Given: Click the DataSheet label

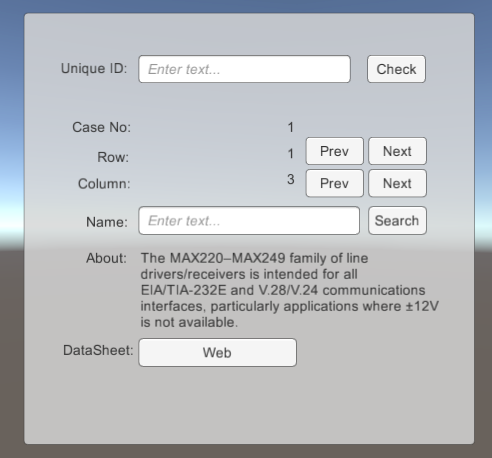Looking at the screenshot, I should (x=98, y=350).
